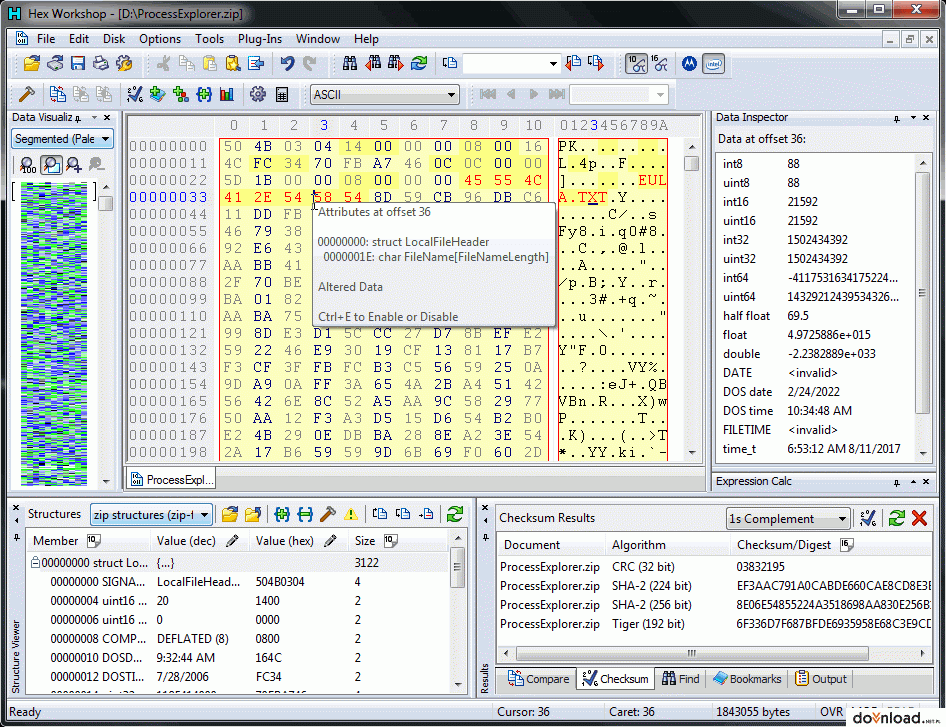Open the Help menu
This screenshot has height=727, width=946.
click(366, 39)
